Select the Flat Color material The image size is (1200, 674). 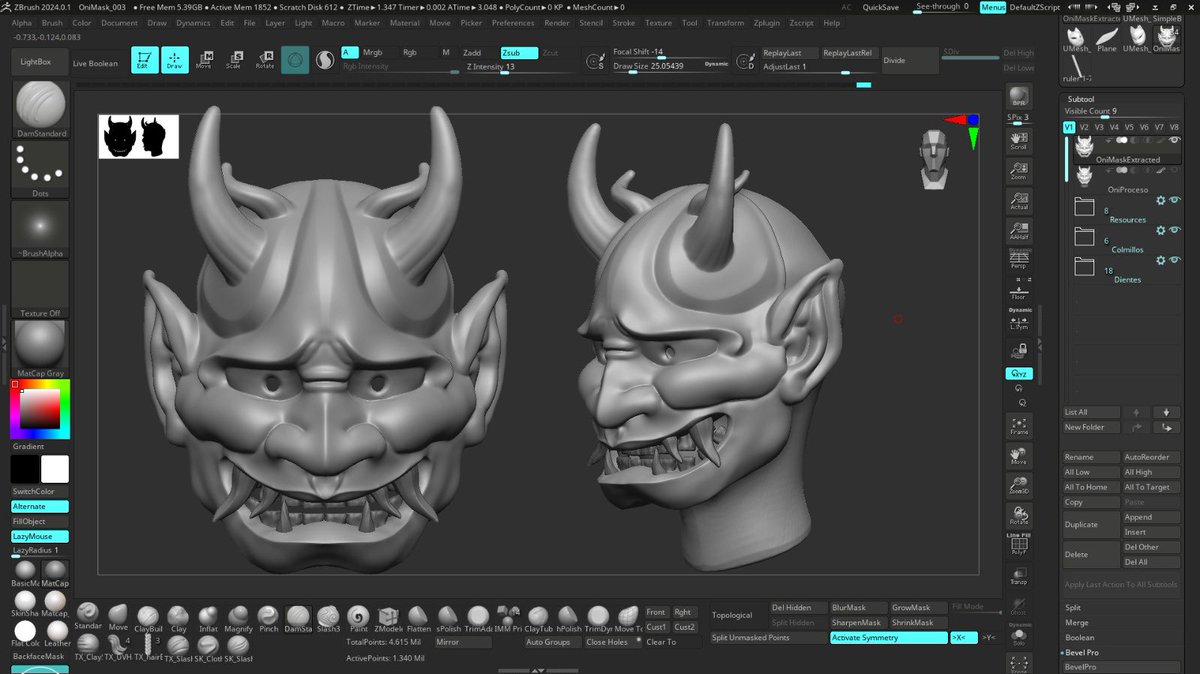24,635
